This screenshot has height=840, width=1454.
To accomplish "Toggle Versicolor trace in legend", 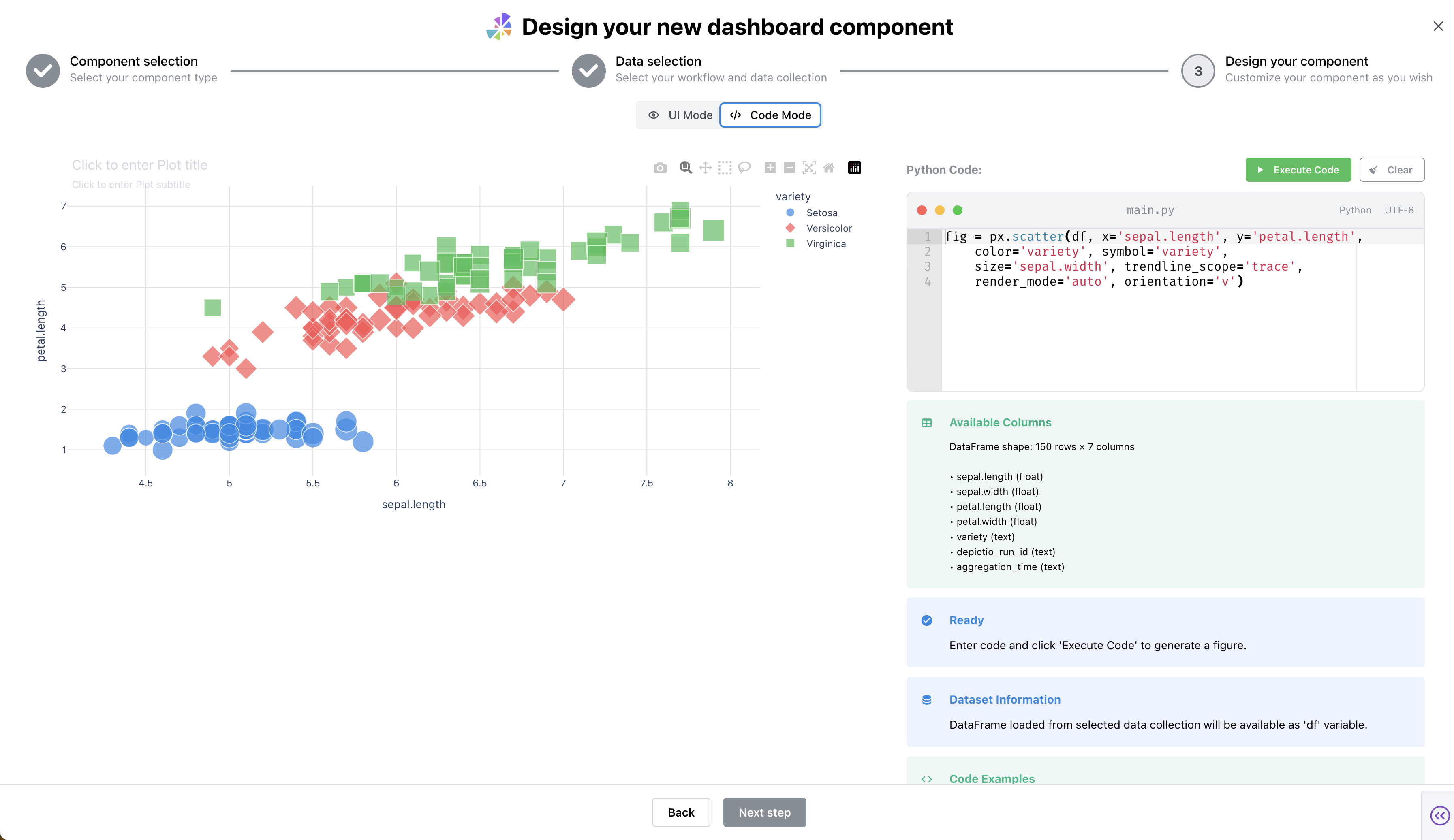I will (x=829, y=228).
